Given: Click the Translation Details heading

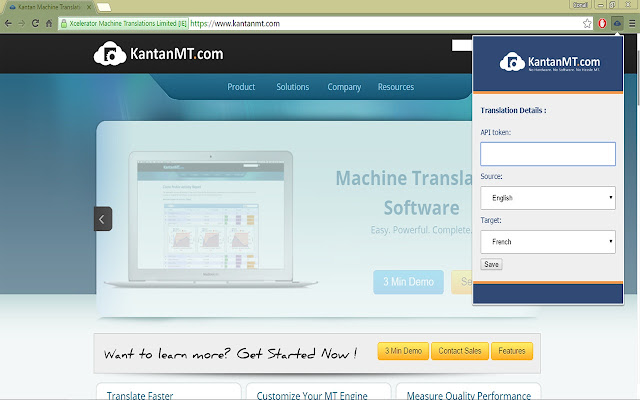Looking at the screenshot, I should tap(513, 110).
